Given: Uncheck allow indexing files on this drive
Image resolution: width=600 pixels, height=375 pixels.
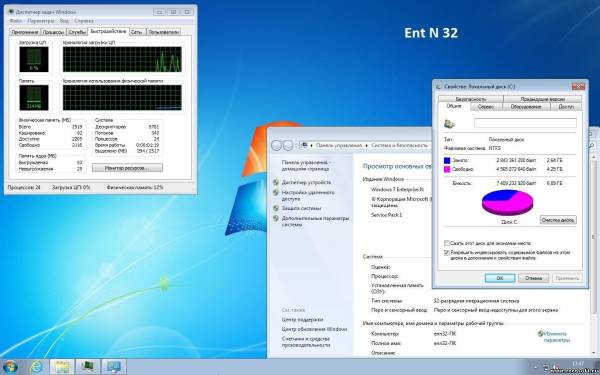Looking at the screenshot, I should [446, 253].
